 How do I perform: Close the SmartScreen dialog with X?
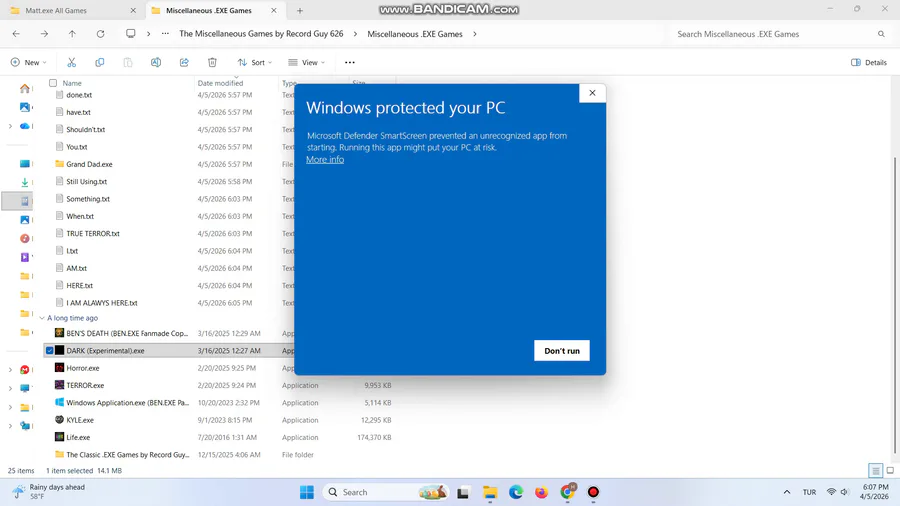tap(592, 93)
